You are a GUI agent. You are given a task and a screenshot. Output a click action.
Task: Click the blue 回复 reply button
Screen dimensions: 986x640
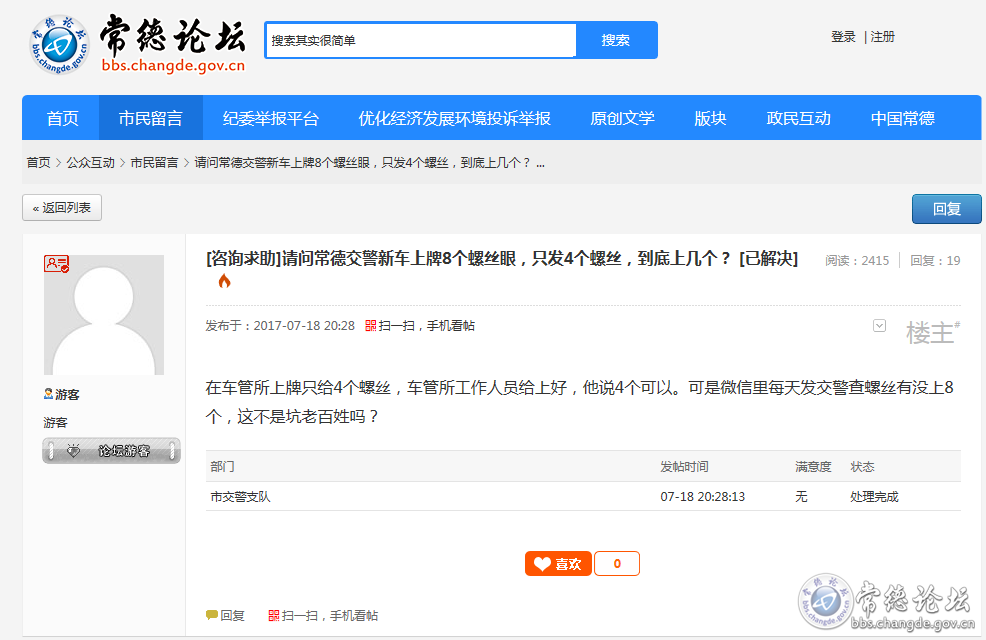pyautogui.click(x=946, y=209)
